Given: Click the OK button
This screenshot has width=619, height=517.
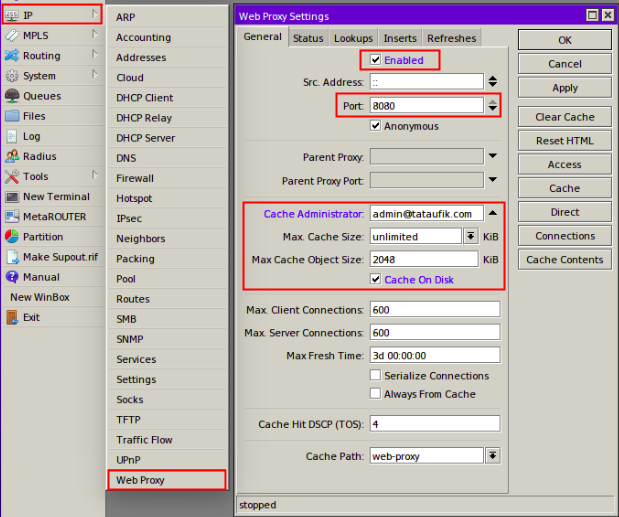Looking at the screenshot, I should pyautogui.click(x=565, y=40).
